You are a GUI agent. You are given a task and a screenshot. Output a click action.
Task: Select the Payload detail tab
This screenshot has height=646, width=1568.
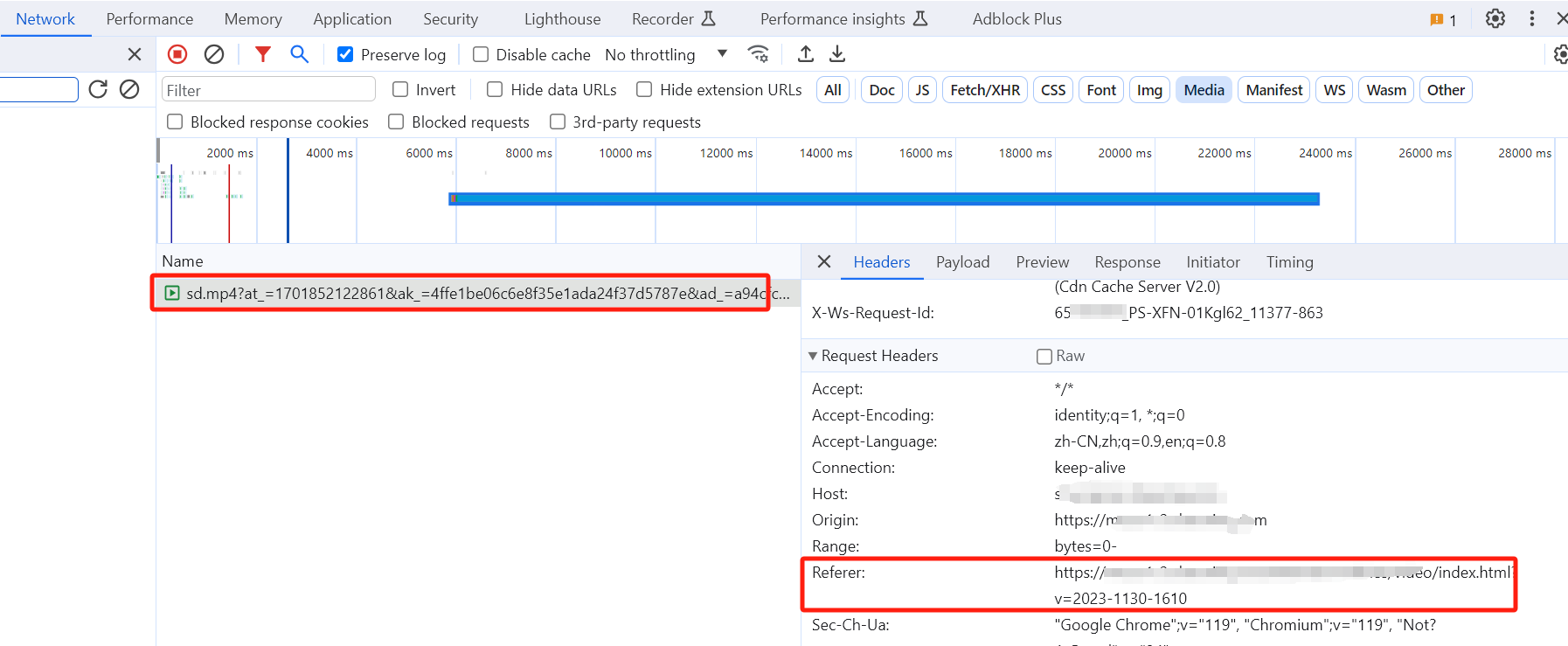click(962, 262)
